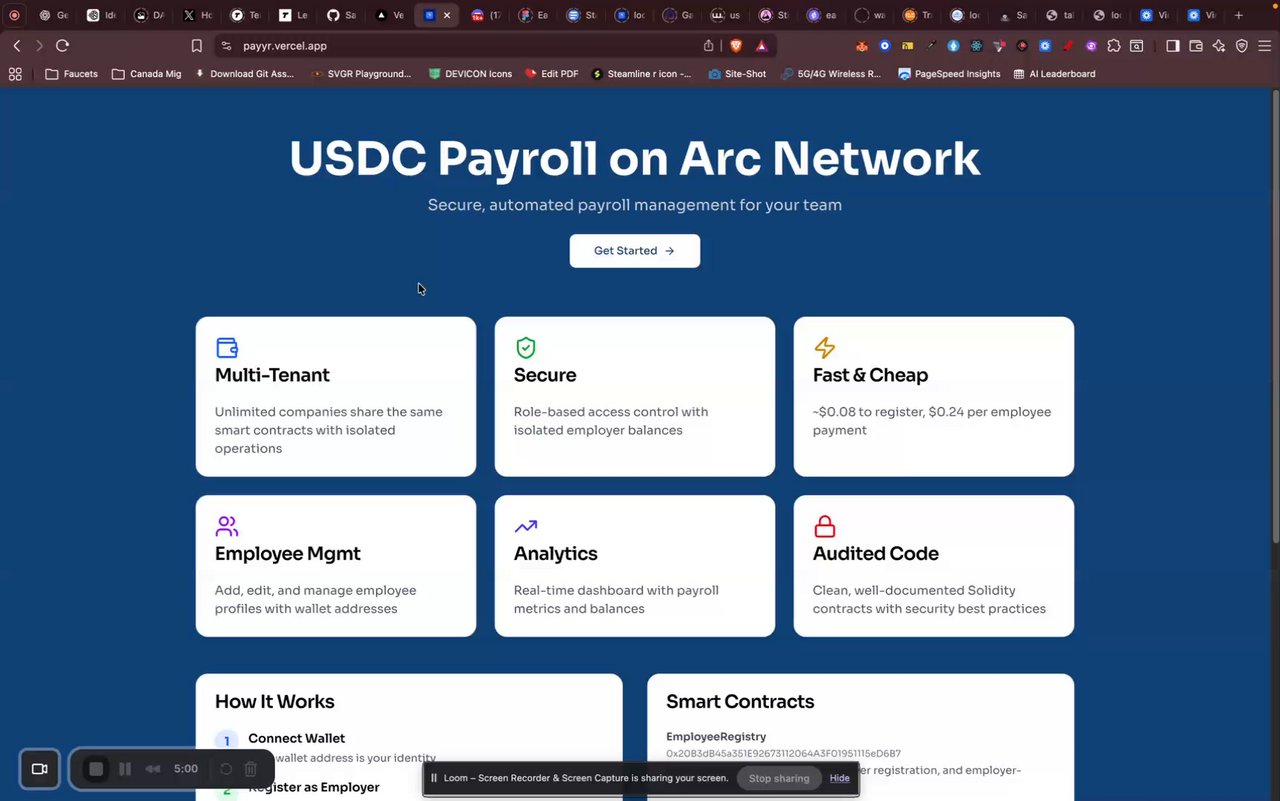Stop the Loom recording
This screenshot has height=801, width=1280.
(96, 769)
